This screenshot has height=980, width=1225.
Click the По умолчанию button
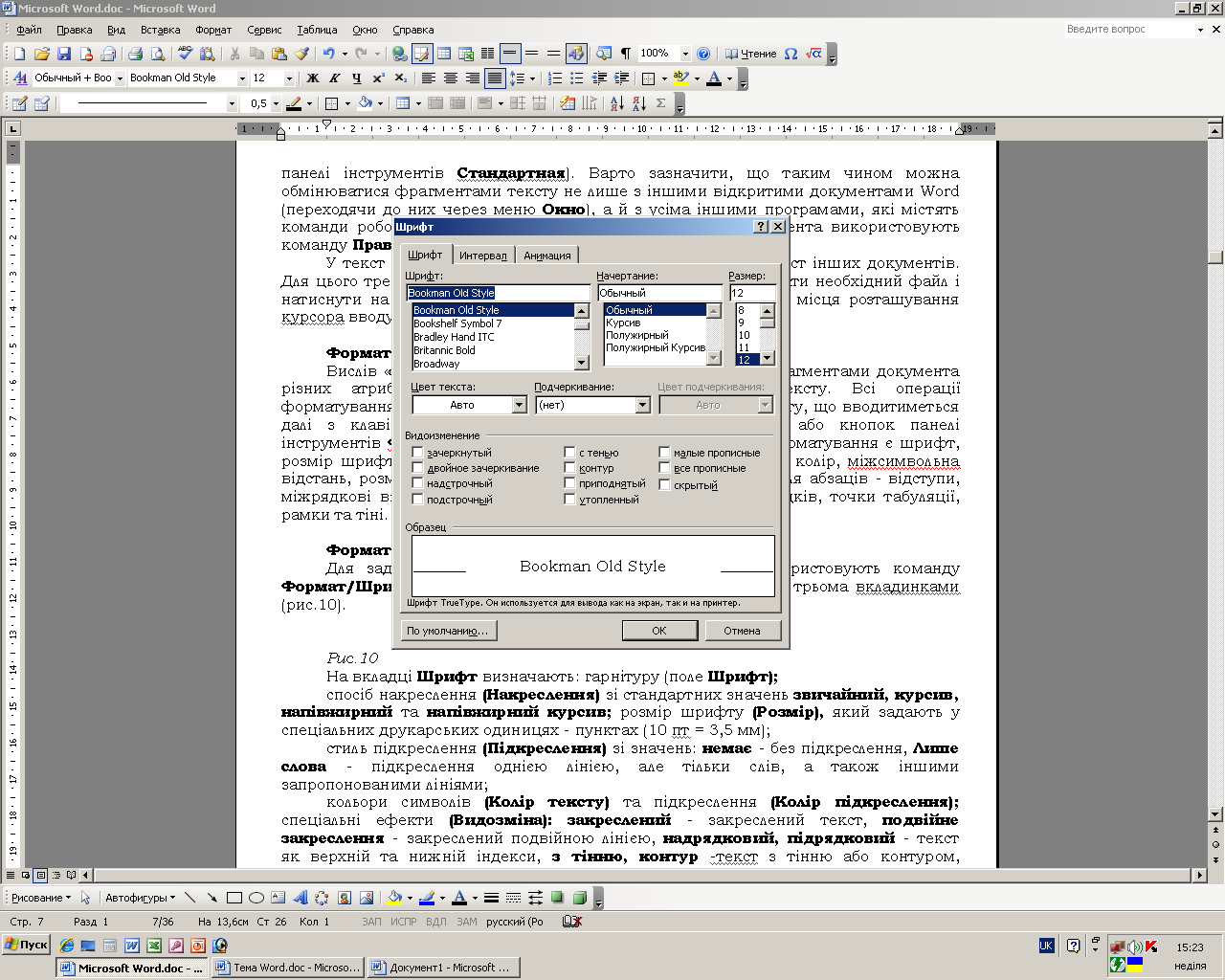(x=448, y=631)
